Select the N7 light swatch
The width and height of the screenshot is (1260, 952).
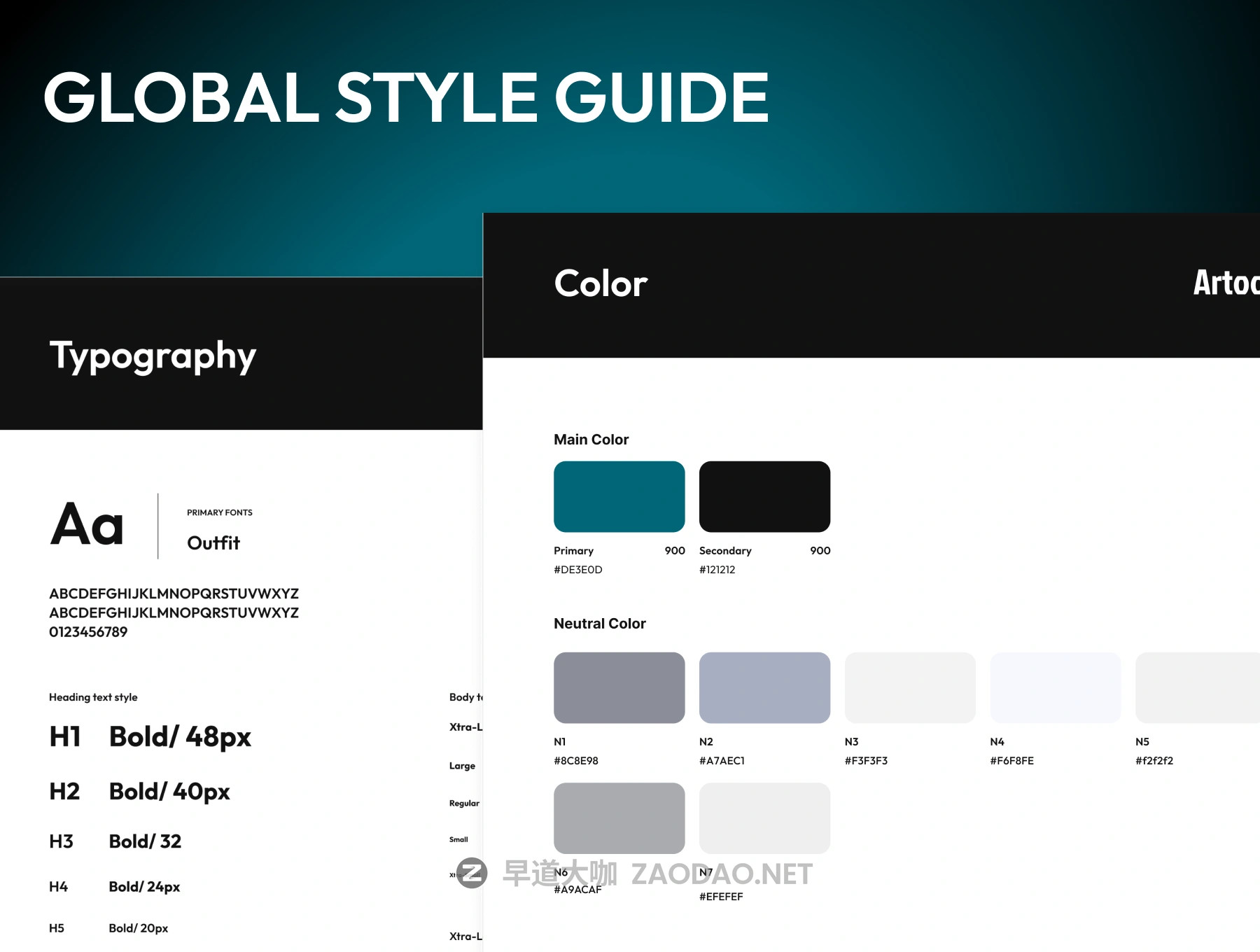pos(764,818)
